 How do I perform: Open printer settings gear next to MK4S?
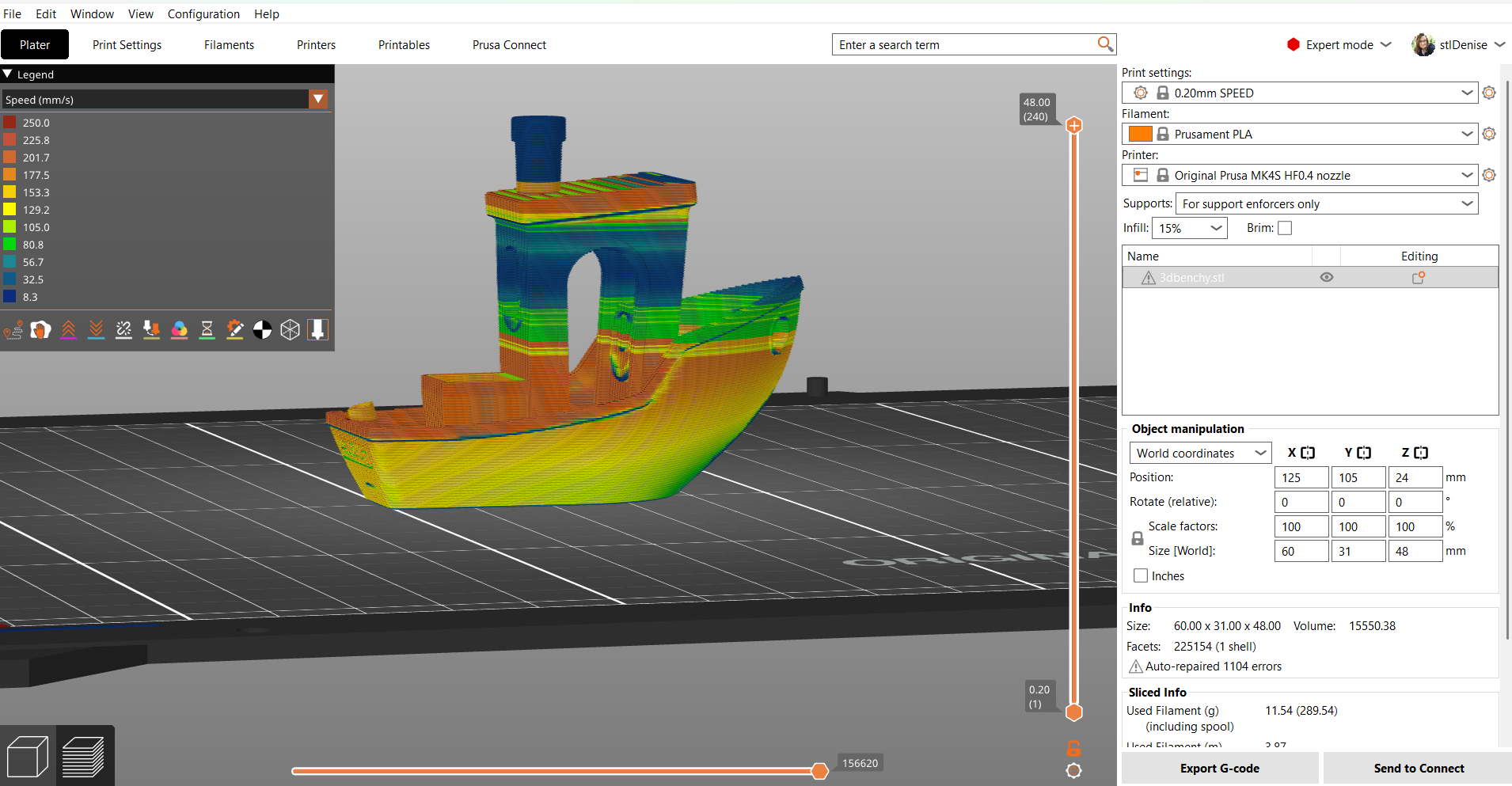click(1489, 175)
